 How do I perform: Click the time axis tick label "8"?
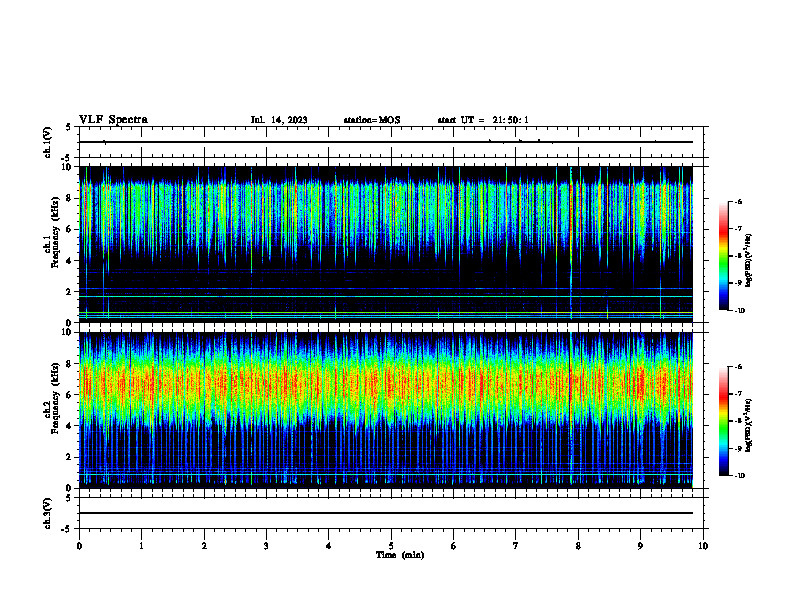(578, 546)
